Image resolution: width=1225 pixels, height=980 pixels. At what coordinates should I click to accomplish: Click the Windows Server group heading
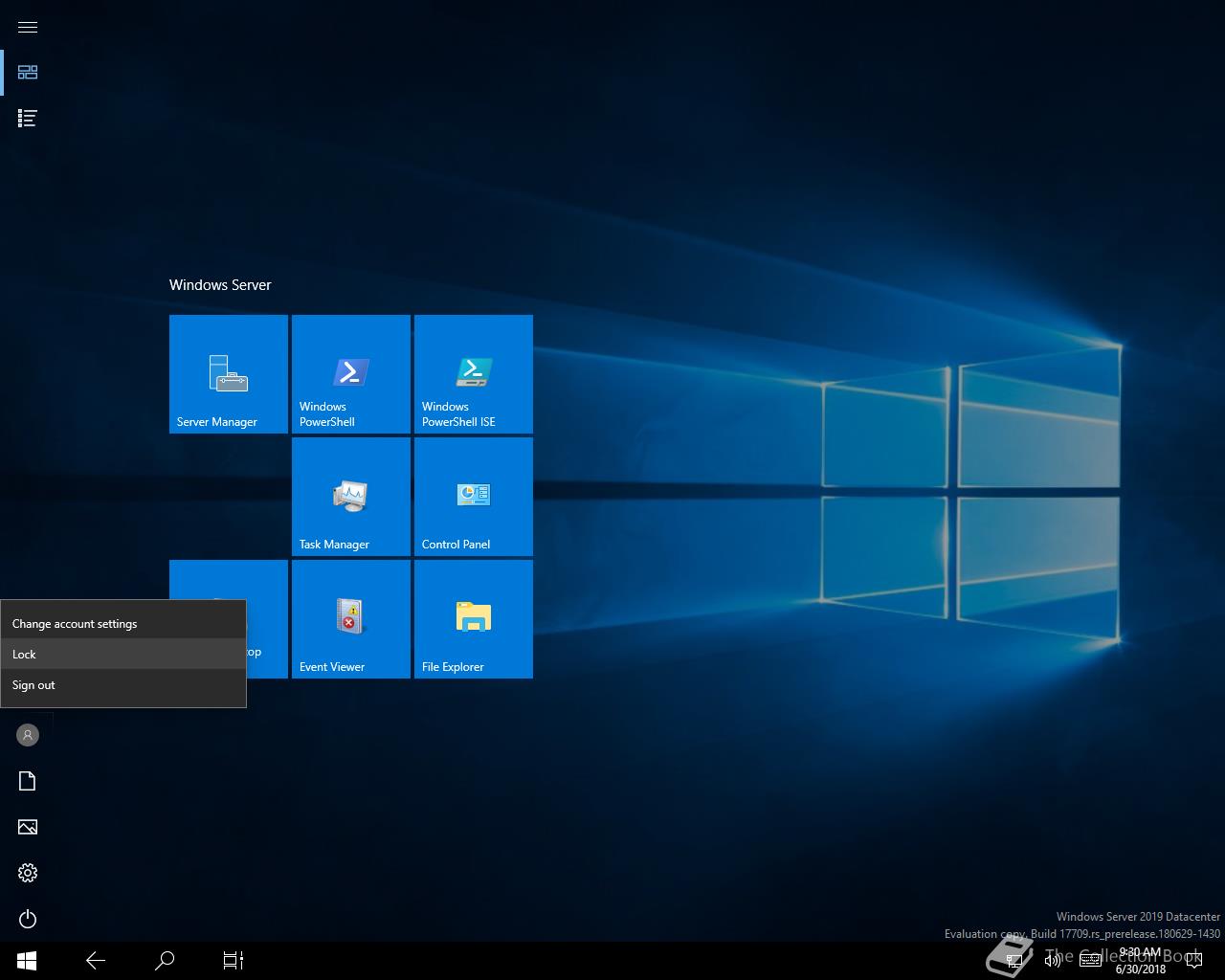pyautogui.click(x=220, y=285)
